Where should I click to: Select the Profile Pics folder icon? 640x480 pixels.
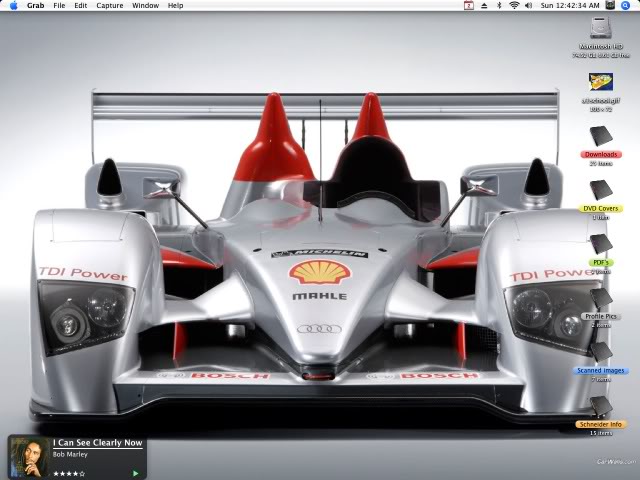601,298
